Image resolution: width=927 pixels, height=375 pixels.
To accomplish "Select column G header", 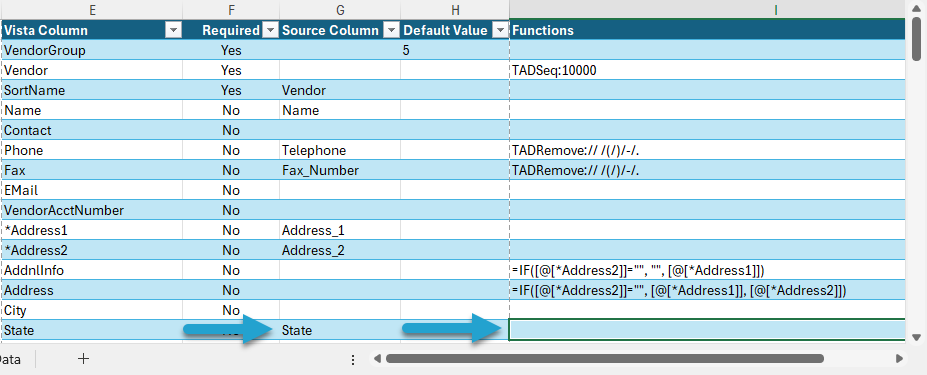I will click(x=340, y=9).
